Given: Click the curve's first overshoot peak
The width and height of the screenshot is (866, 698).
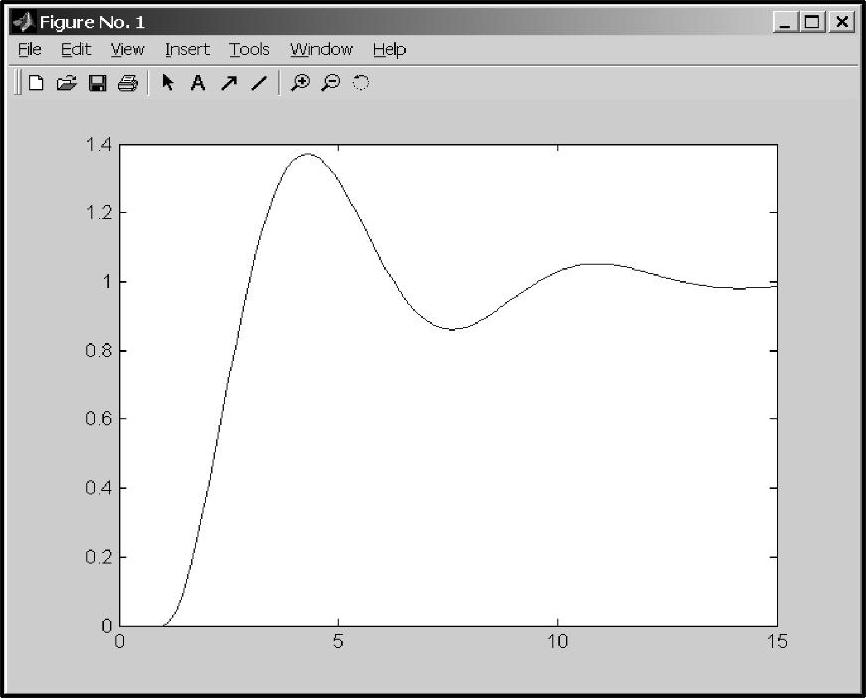Looking at the screenshot, I should 307,154.
